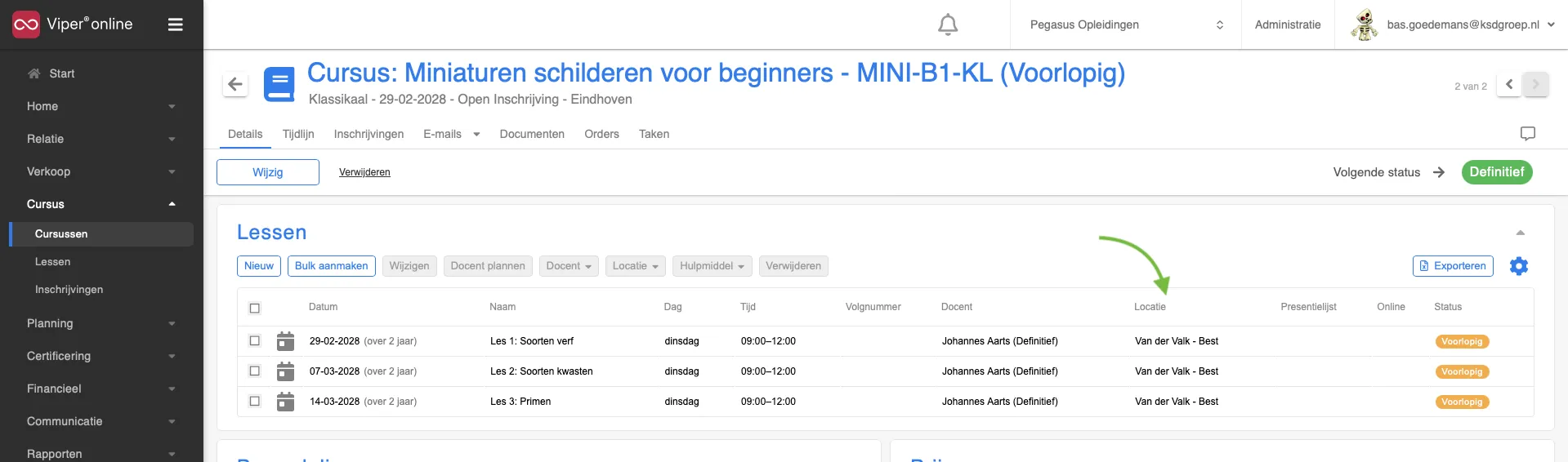Select all lessons header checkbox

(255, 308)
